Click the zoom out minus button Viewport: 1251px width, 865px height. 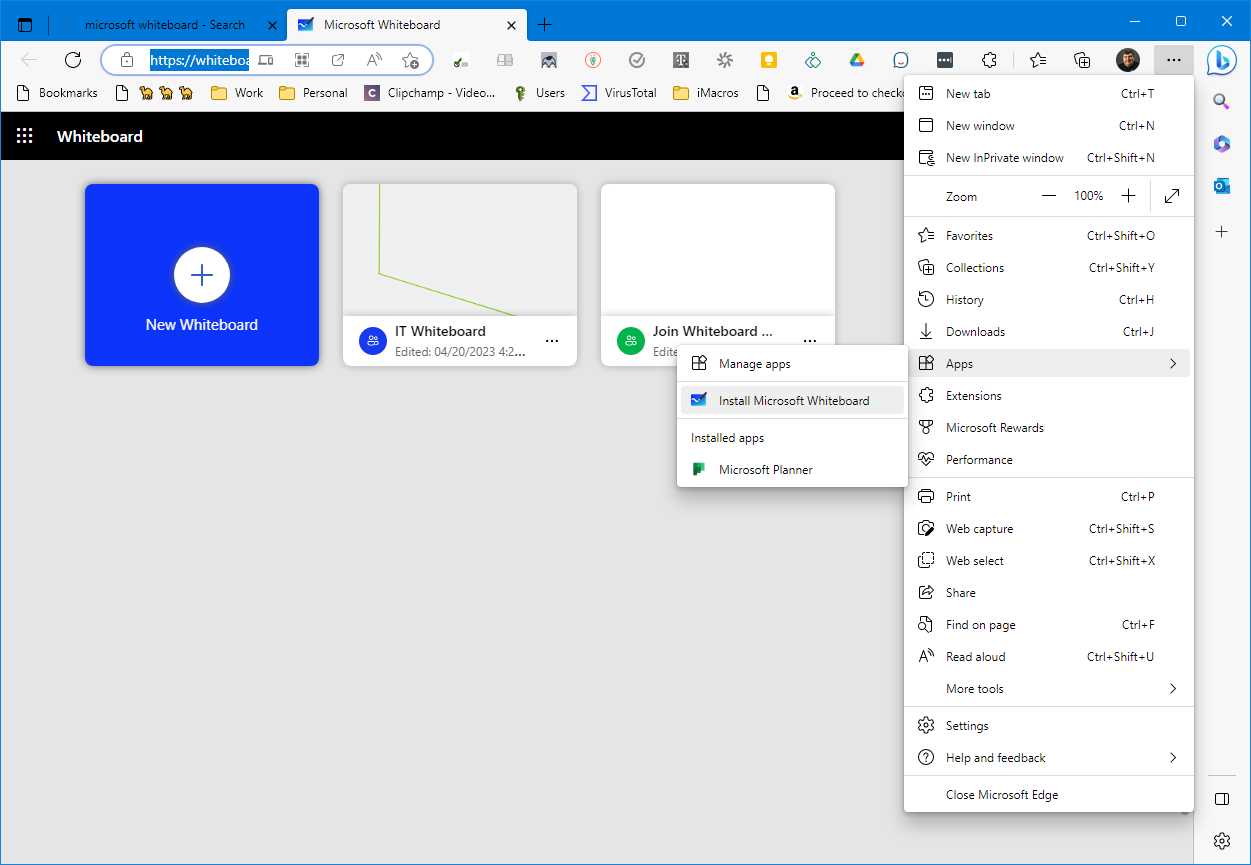(1048, 196)
